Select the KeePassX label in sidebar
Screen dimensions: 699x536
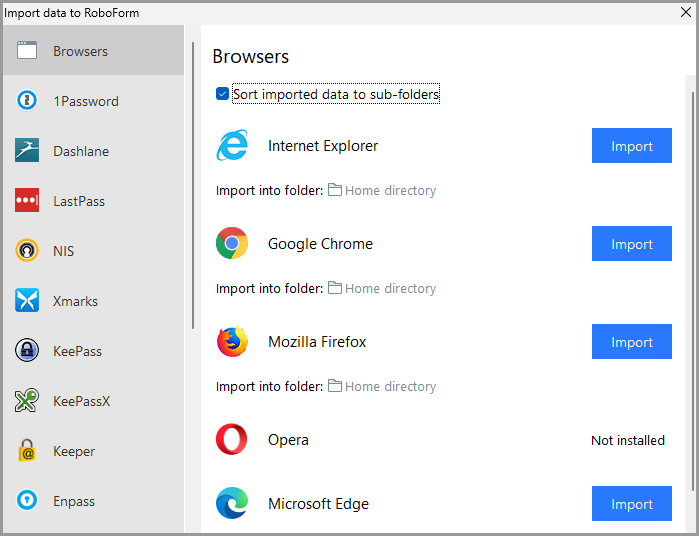click(x=82, y=401)
